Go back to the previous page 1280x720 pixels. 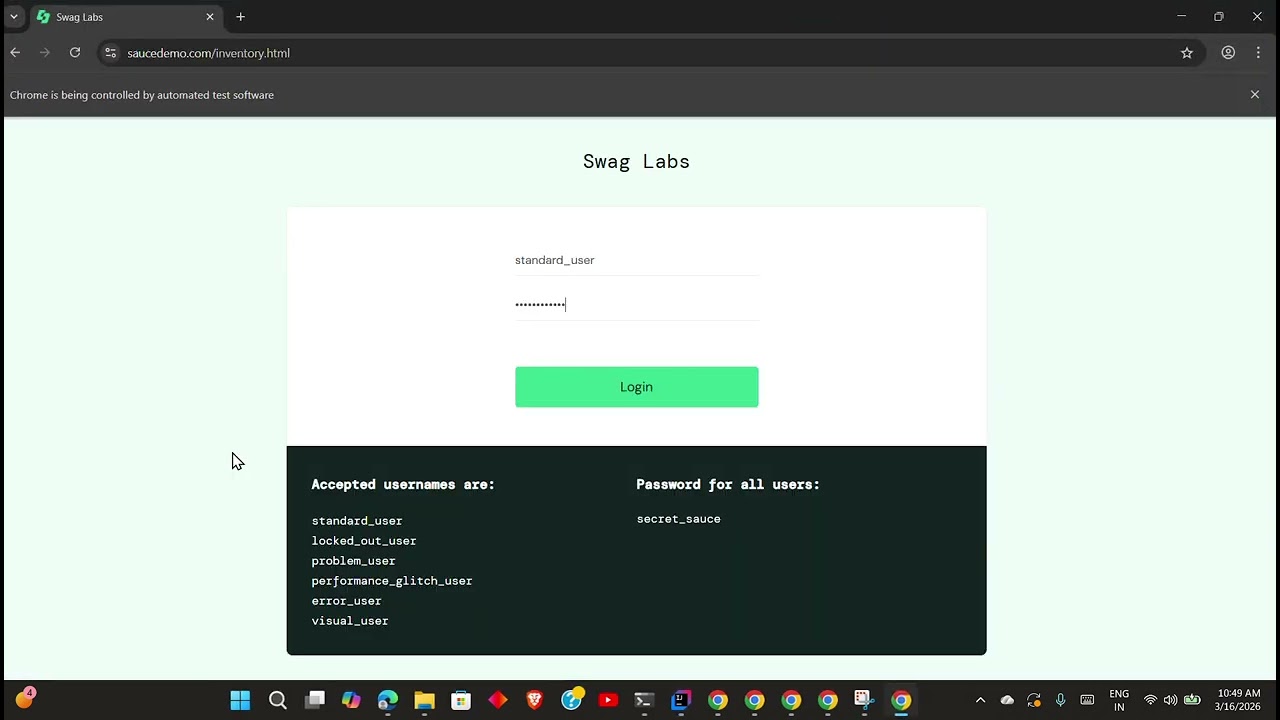pos(15,53)
